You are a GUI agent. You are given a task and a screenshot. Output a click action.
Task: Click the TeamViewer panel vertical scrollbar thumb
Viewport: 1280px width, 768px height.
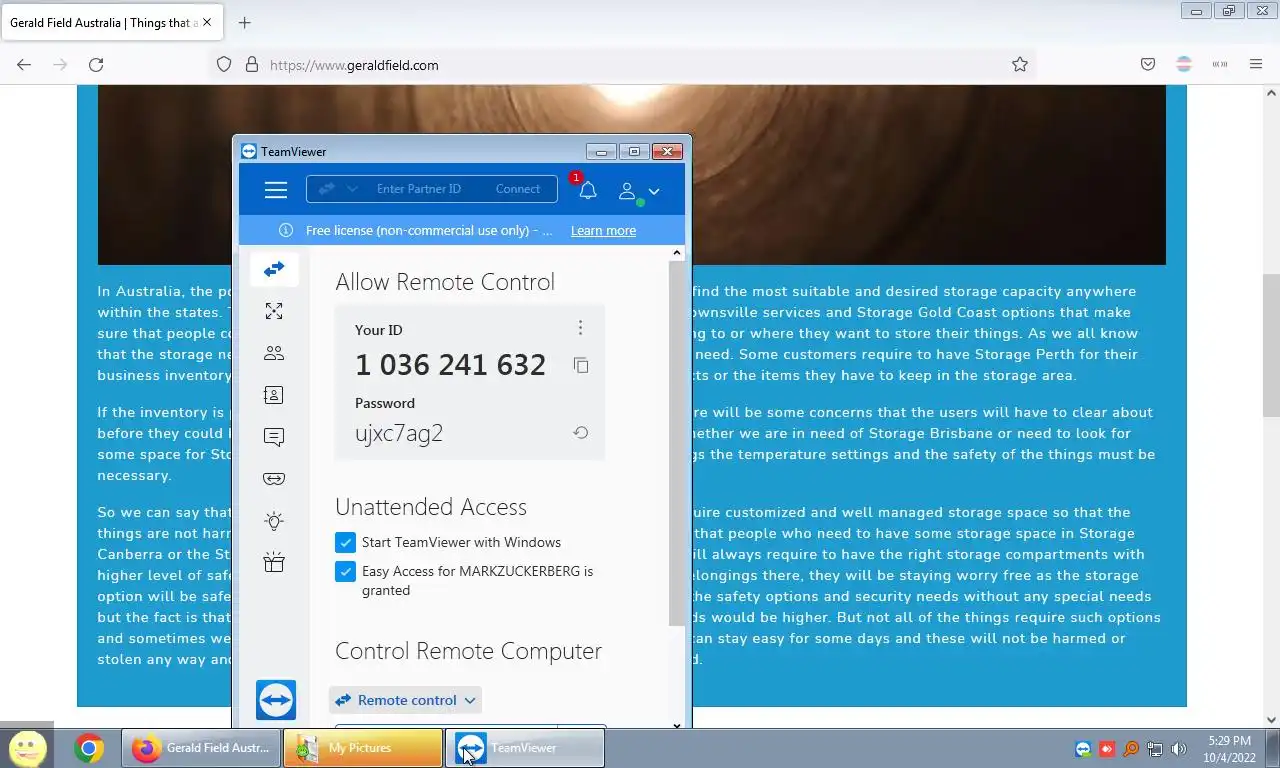(x=677, y=445)
